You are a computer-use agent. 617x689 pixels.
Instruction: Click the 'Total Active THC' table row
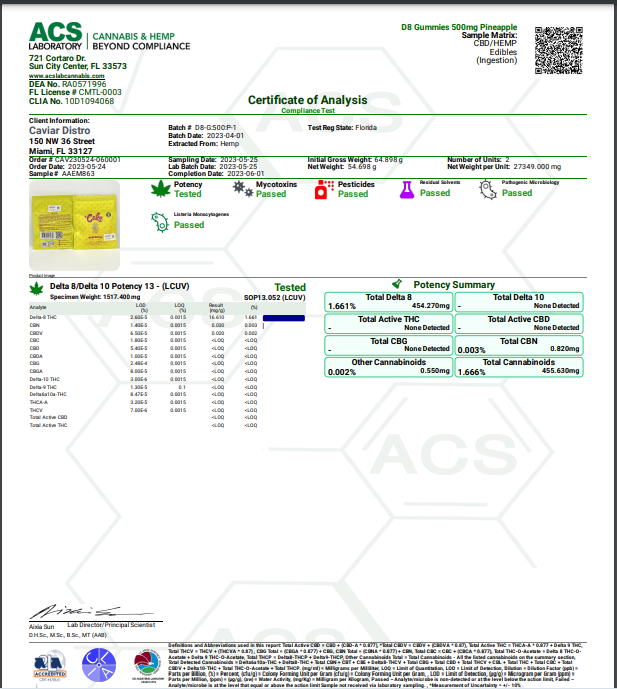pyautogui.click(x=143, y=425)
